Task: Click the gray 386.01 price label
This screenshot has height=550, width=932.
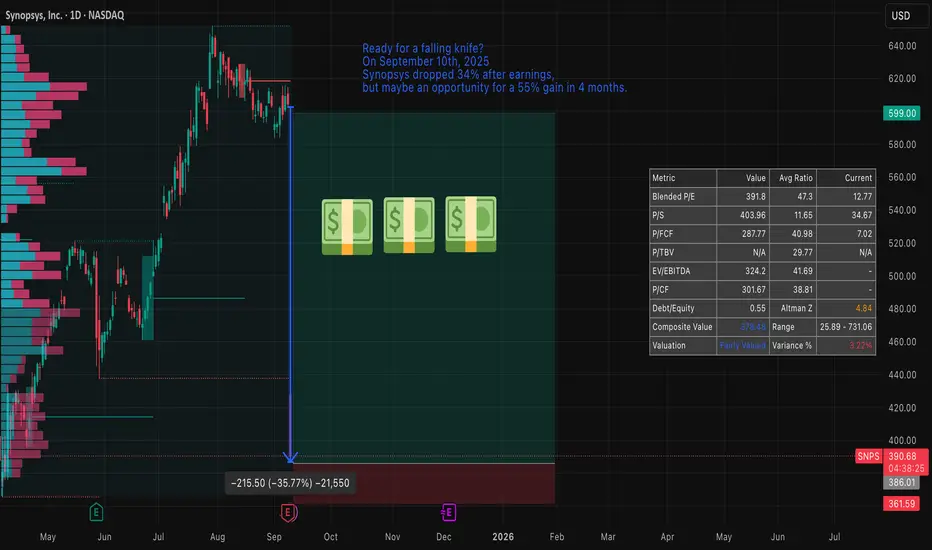Action: pyautogui.click(x=902, y=482)
